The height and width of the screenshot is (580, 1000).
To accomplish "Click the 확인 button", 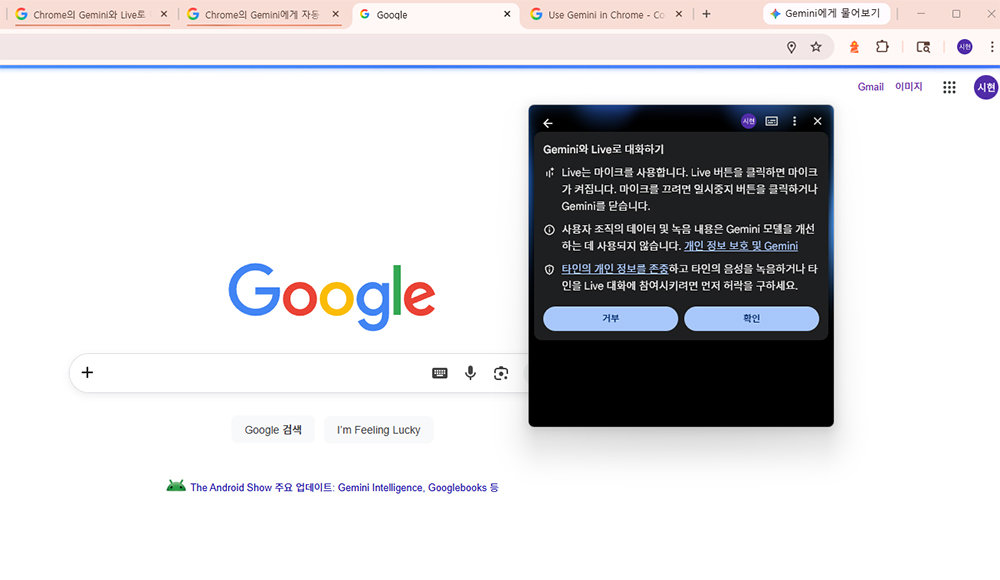I will pos(751,318).
